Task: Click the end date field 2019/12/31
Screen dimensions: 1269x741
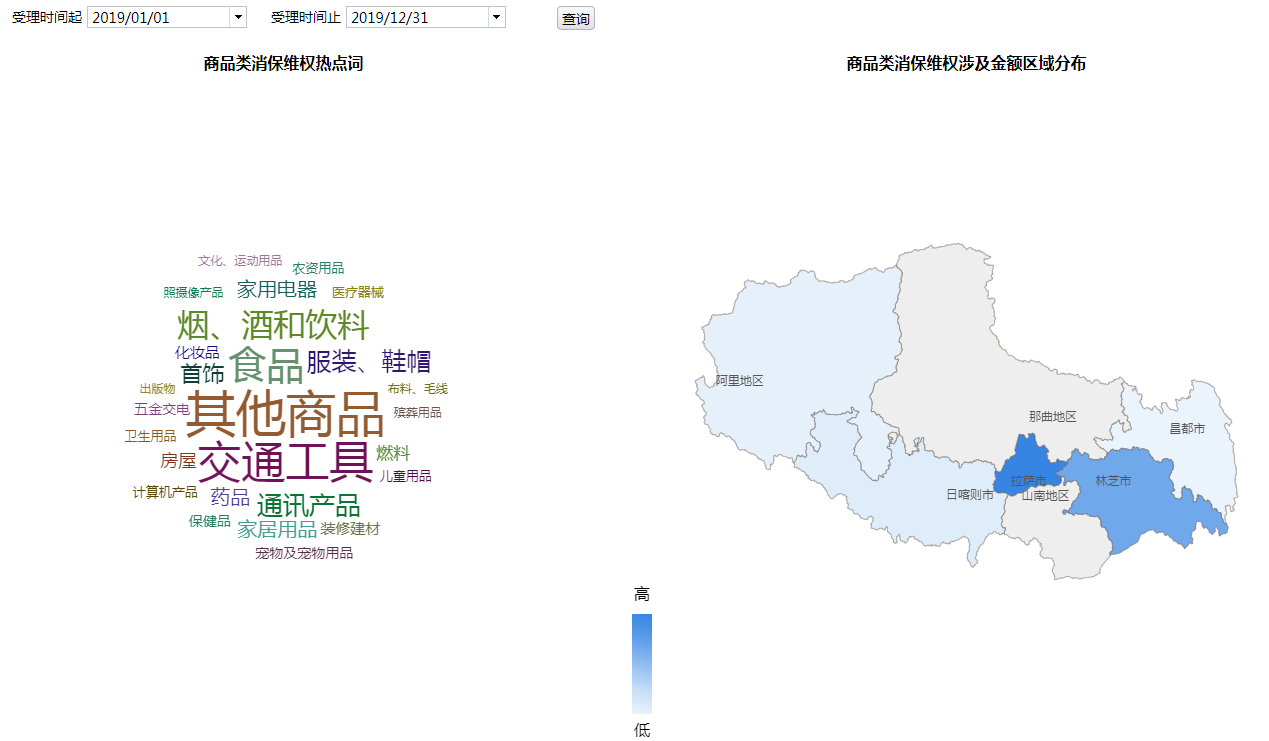Action: coord(417,18)
